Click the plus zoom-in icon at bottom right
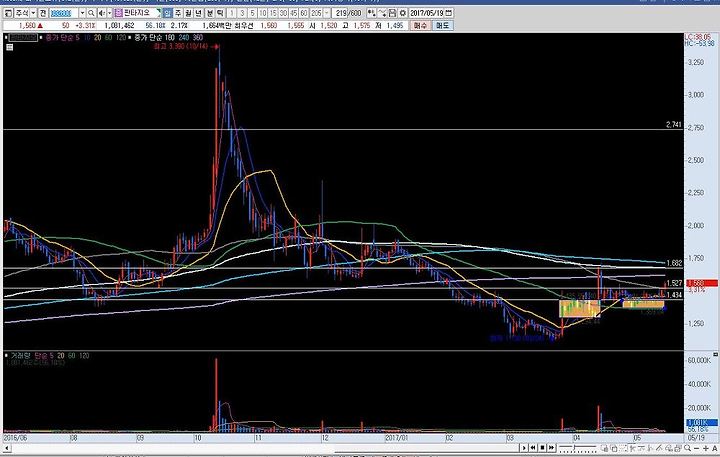 point(706,448)
